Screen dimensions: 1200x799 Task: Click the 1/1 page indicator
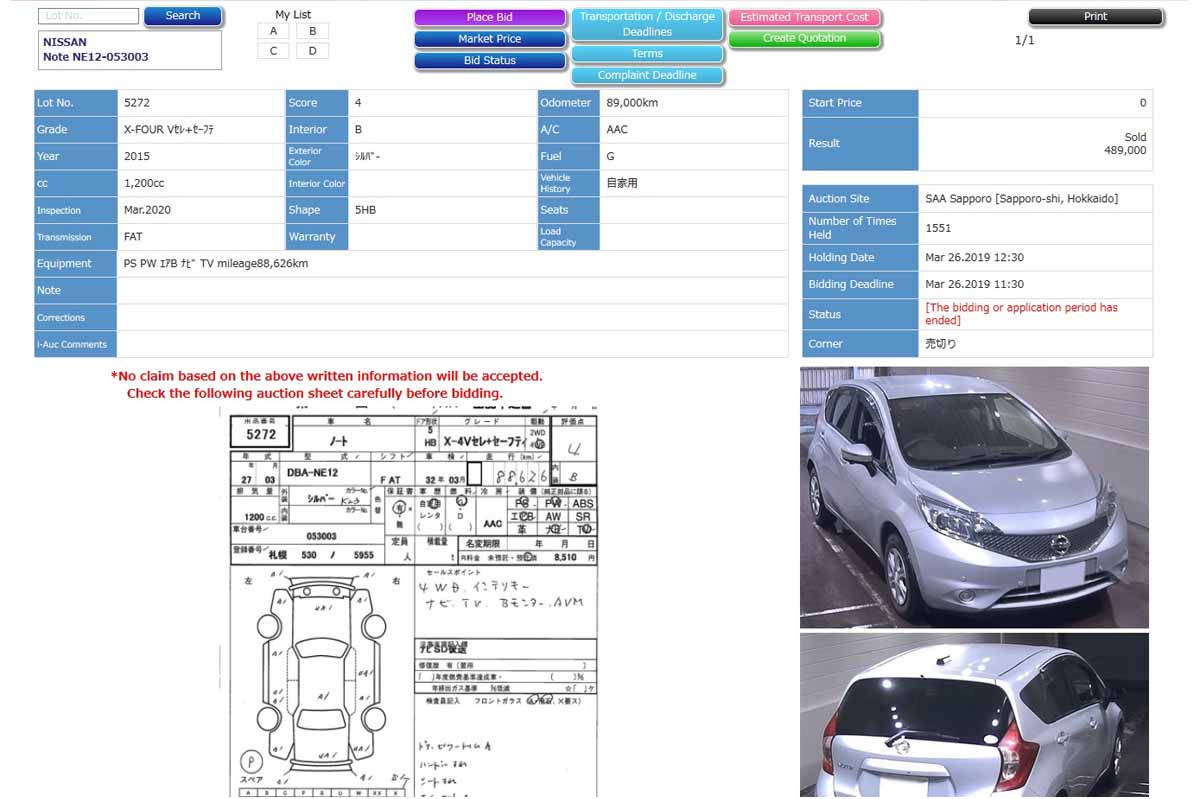pos(1025,41)
